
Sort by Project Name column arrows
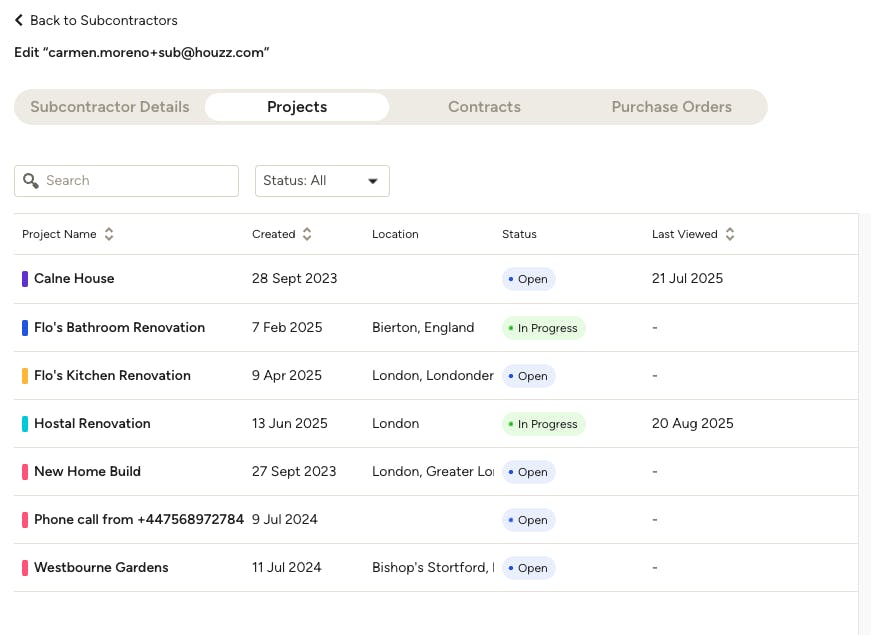109,234
